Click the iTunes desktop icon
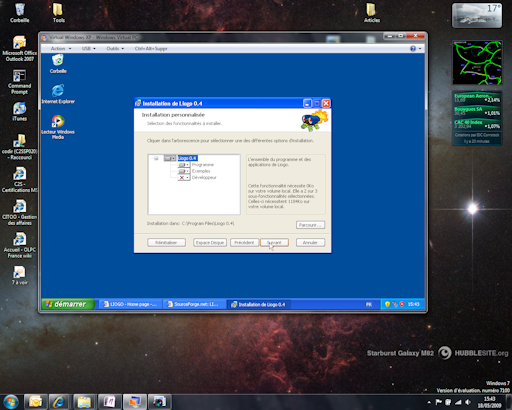 tap(20, 112)
